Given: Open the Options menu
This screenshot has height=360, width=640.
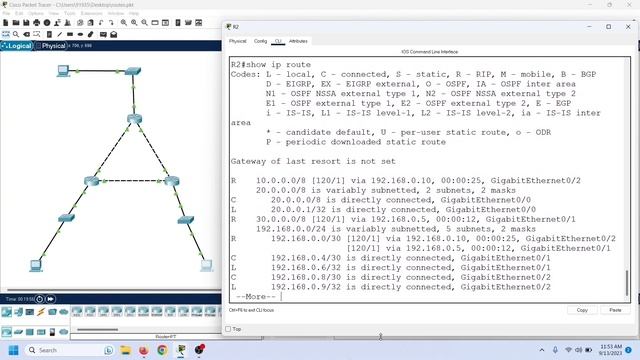Looking at the screenshot, I should click(36, 13).
